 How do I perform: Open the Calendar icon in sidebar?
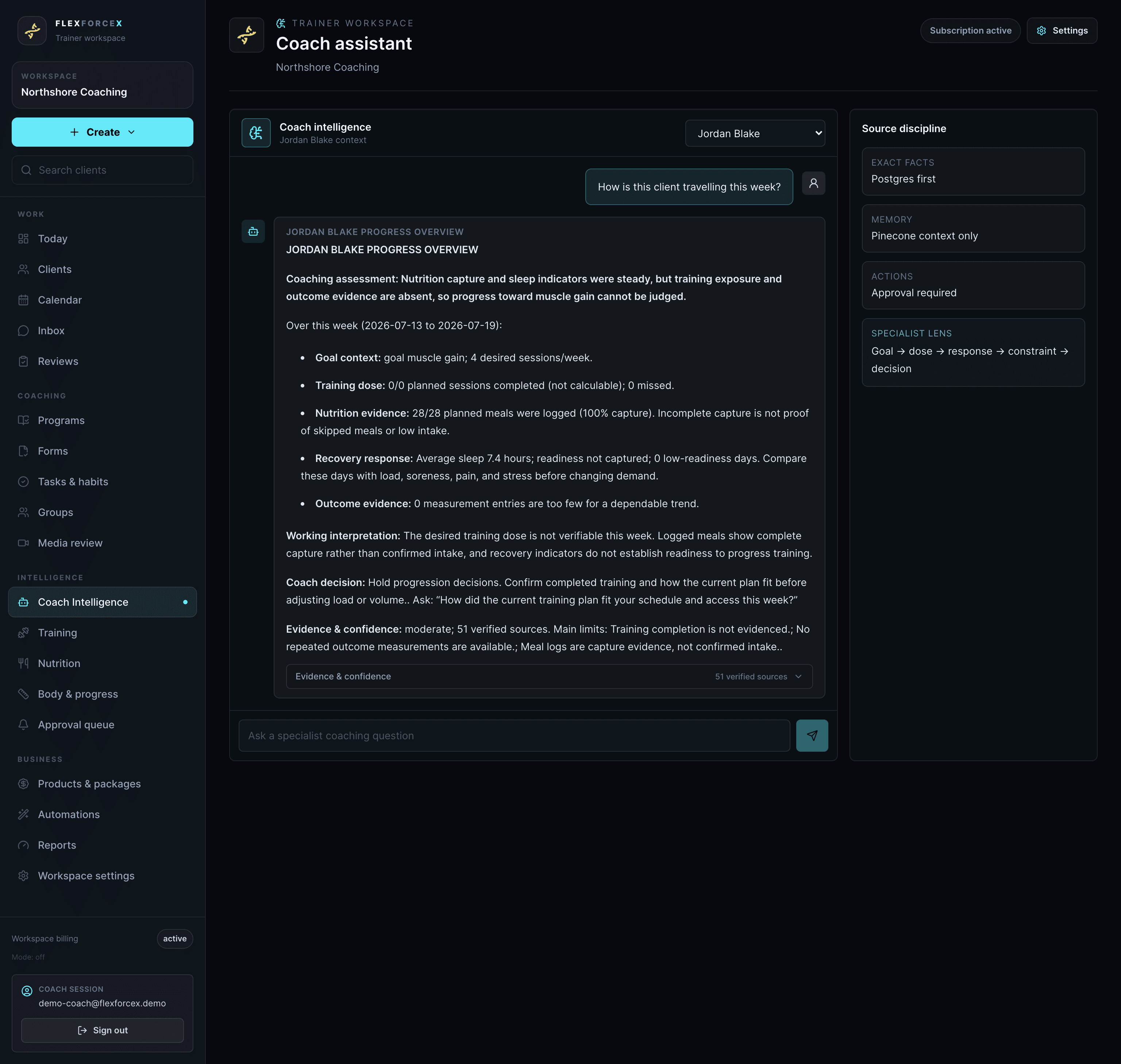[x=23, y=300]
